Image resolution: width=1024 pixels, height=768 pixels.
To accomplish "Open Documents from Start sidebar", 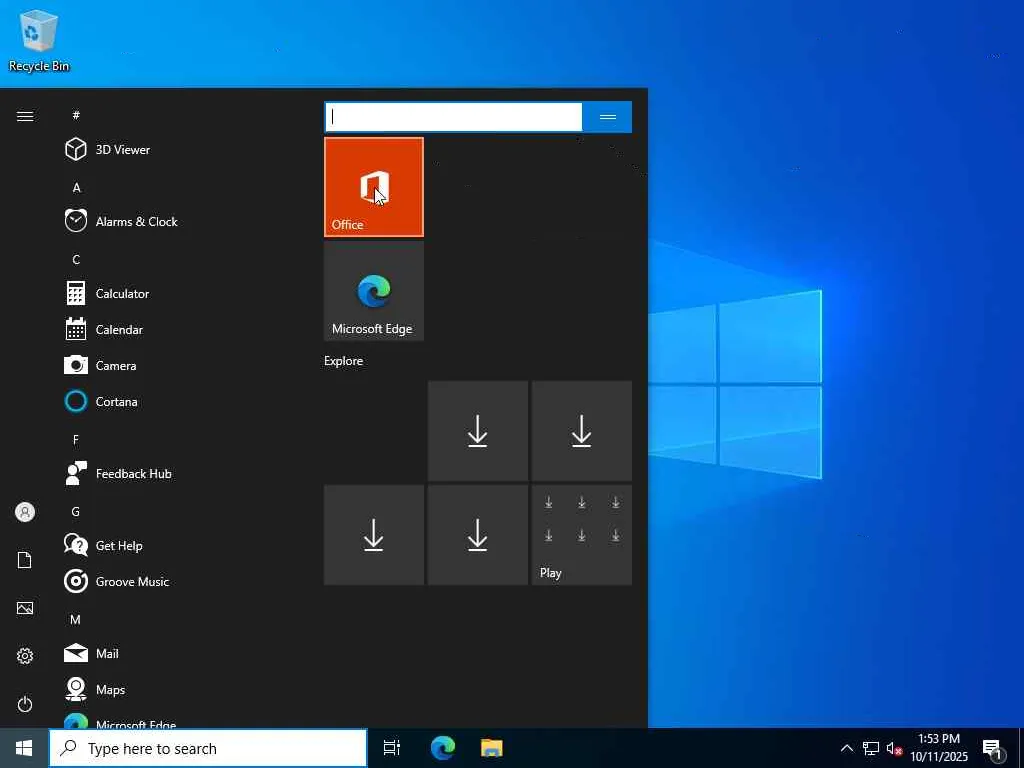I will [x=25, y=560].
